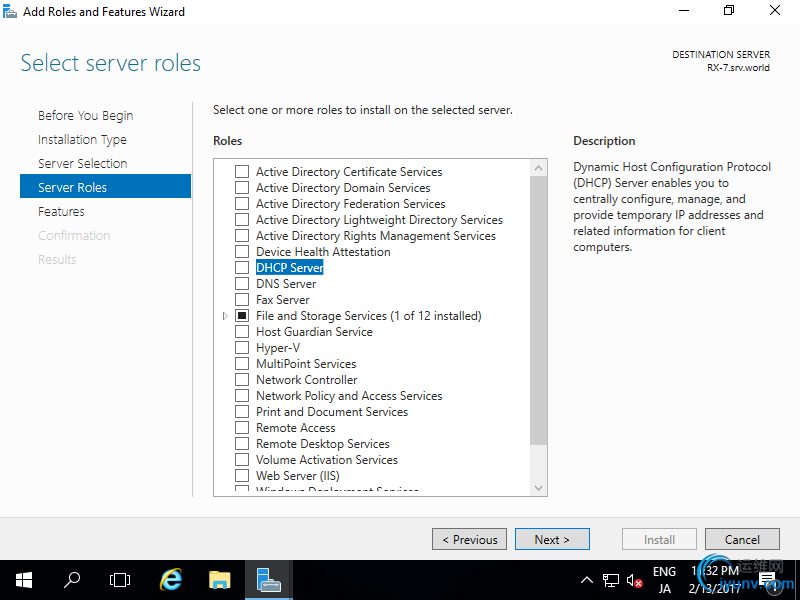The width and height of the screenshot is (800, 600).
Task: Select the Remote Access role label
Action: 296,428
